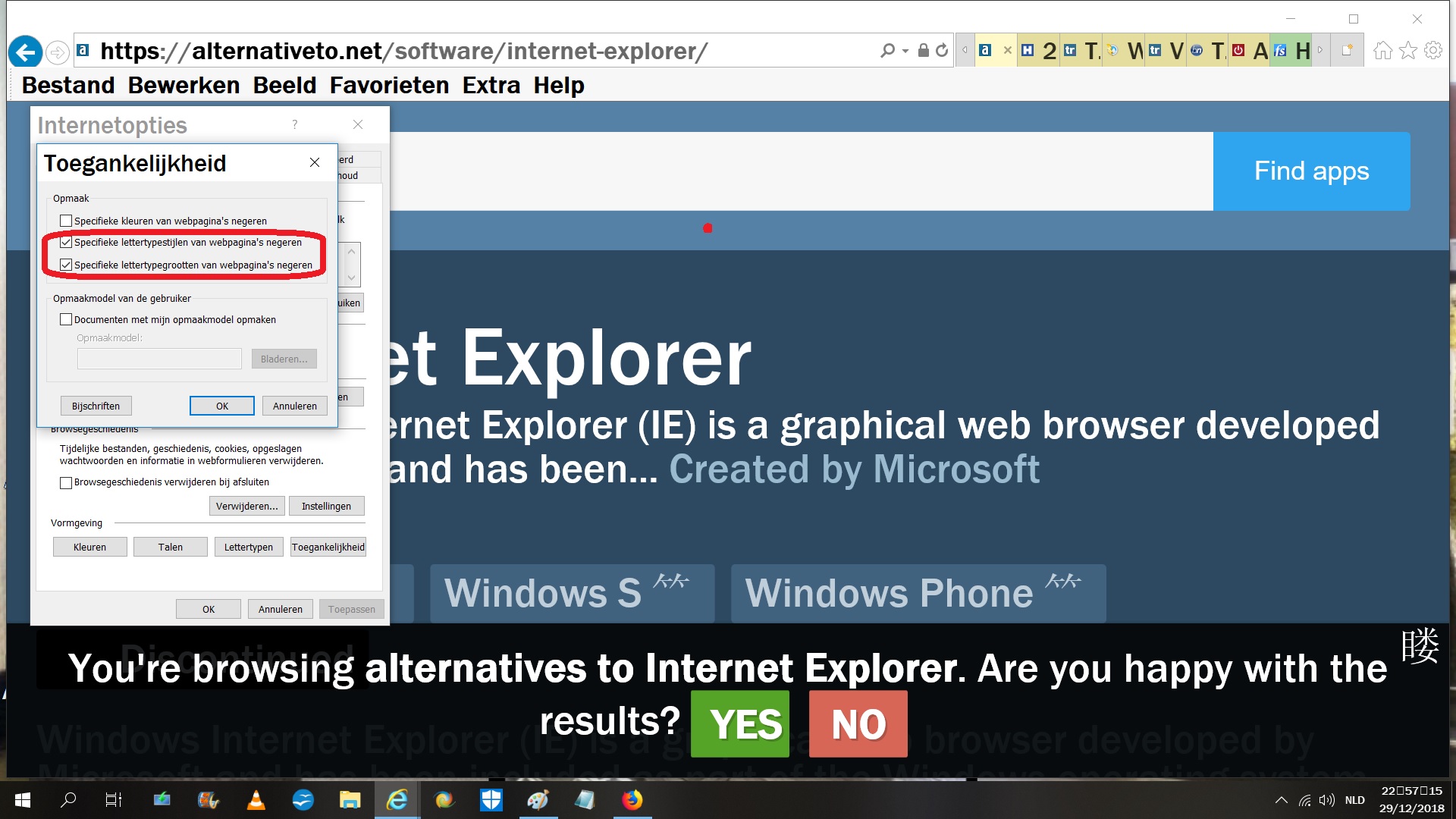
Task: Open Firefox from the taskbar
Action: tap(632, 800)
